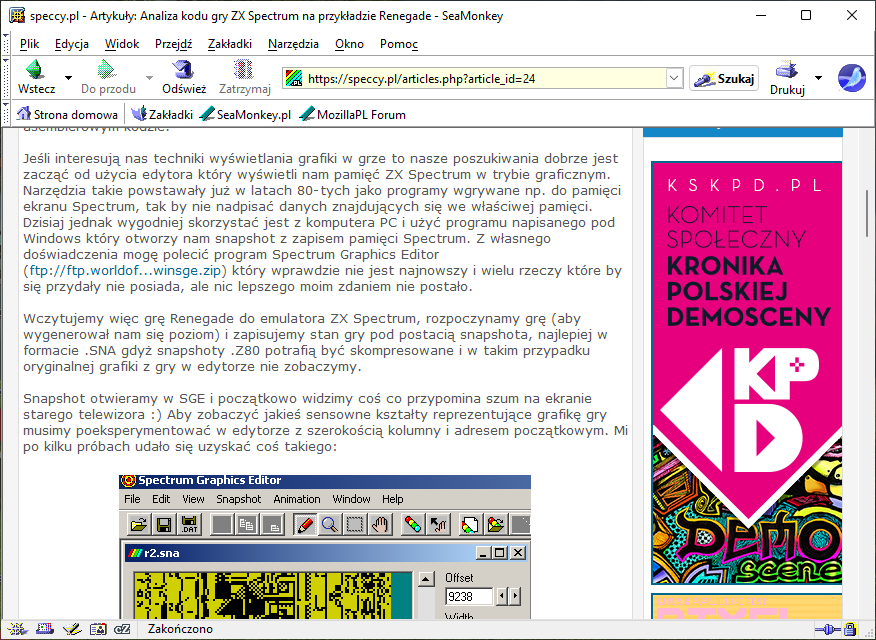Open the Pomoc menu
This screenshot has height=640, width=876.
[x=399, y=44]
